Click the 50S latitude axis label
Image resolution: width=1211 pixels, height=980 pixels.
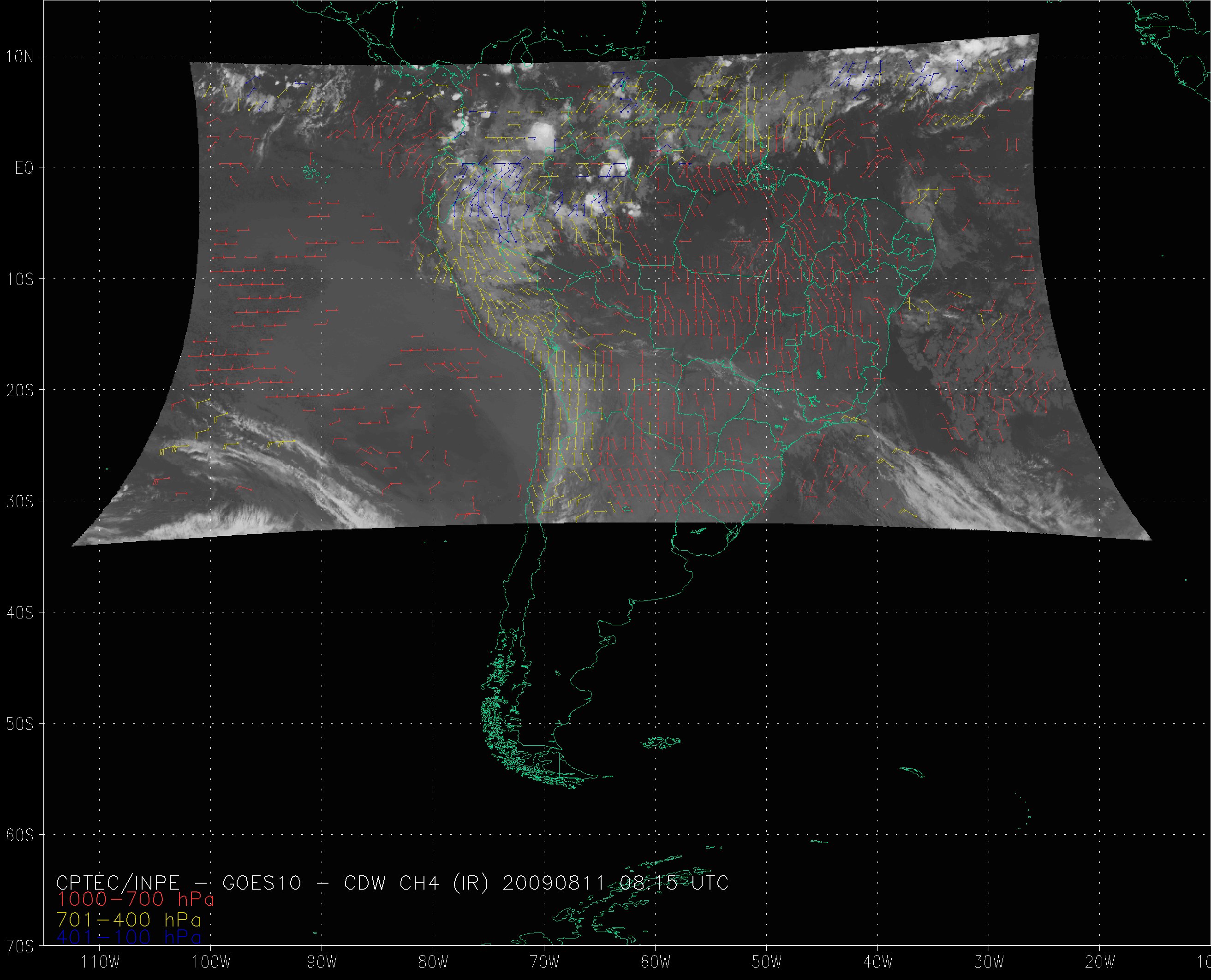coord(20,724)
